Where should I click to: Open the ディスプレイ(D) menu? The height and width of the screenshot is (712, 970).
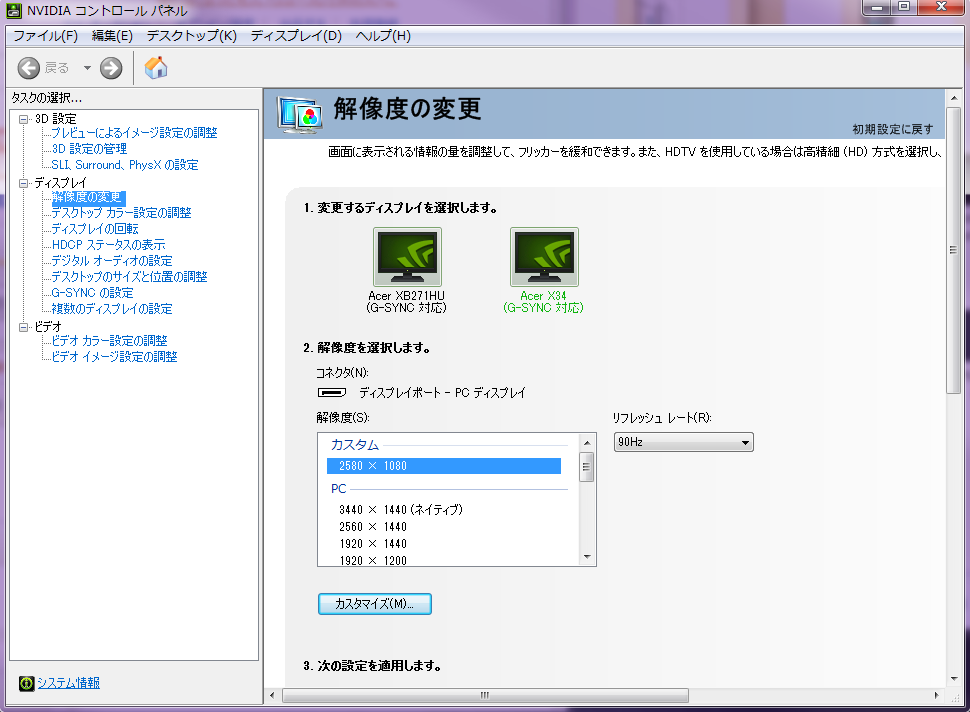296,36
